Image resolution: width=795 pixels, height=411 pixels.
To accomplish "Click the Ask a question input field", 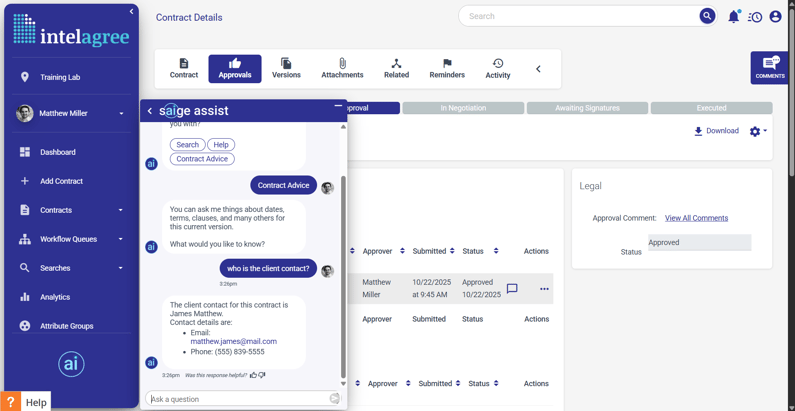I will tap(238, 399).
